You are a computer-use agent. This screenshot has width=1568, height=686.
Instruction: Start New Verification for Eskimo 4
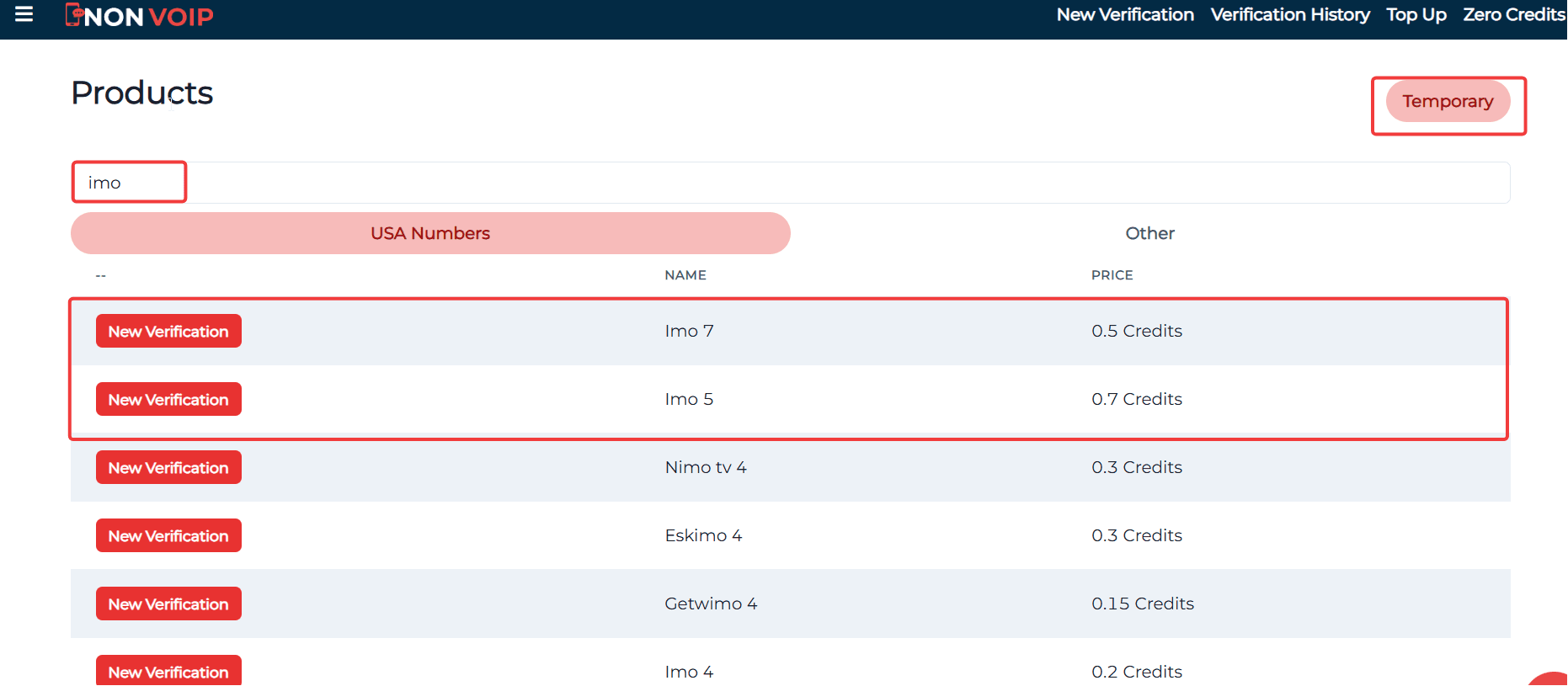click(168, 535)
